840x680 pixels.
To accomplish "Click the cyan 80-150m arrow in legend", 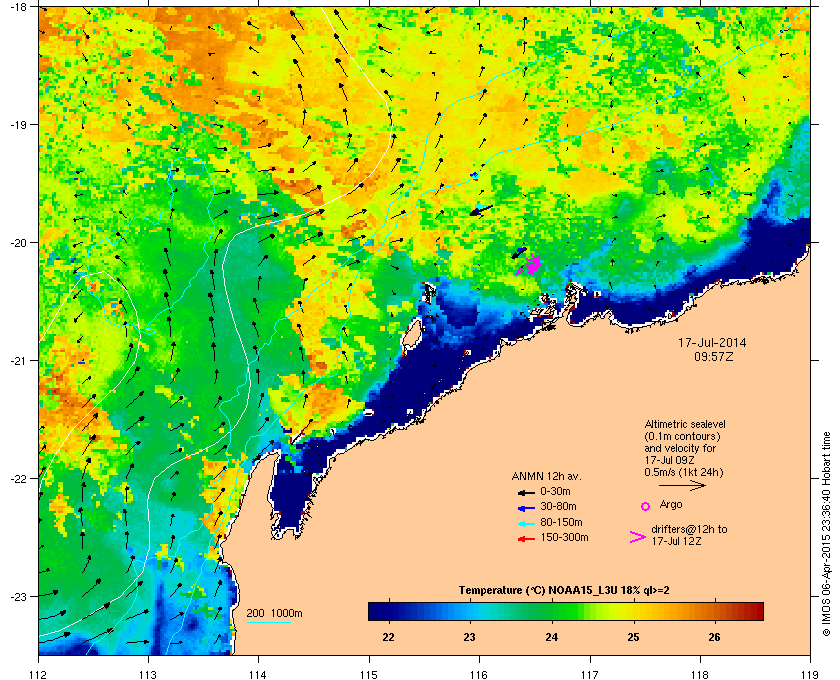I will click(x=526, y=524).
